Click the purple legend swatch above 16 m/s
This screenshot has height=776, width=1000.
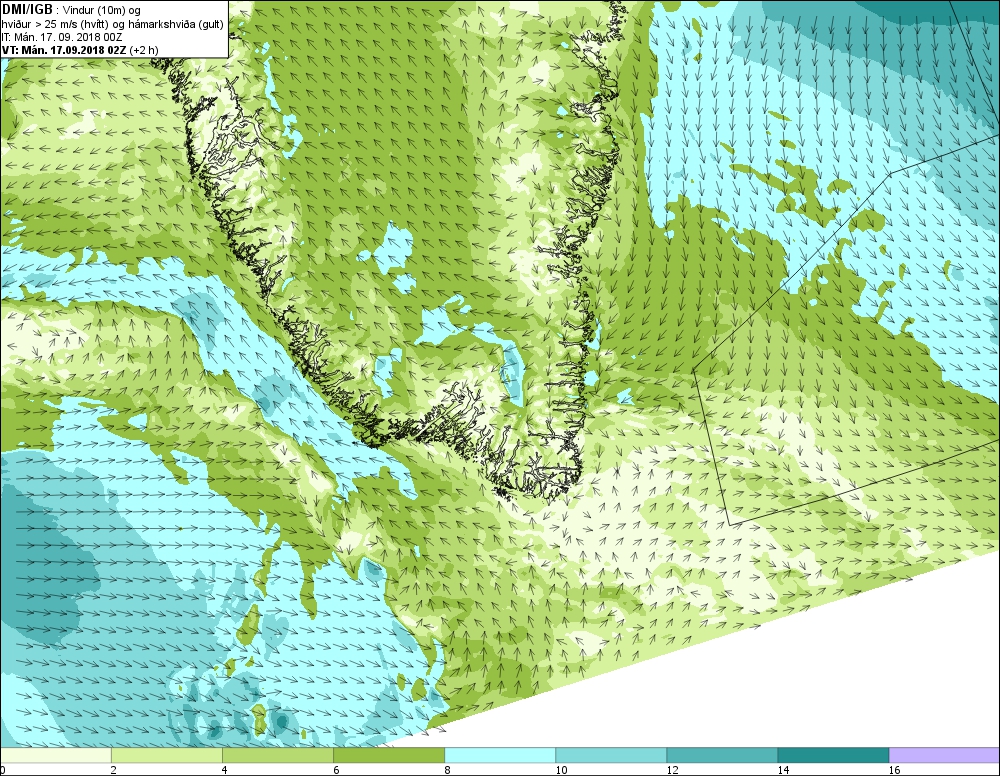click(944, 755)
